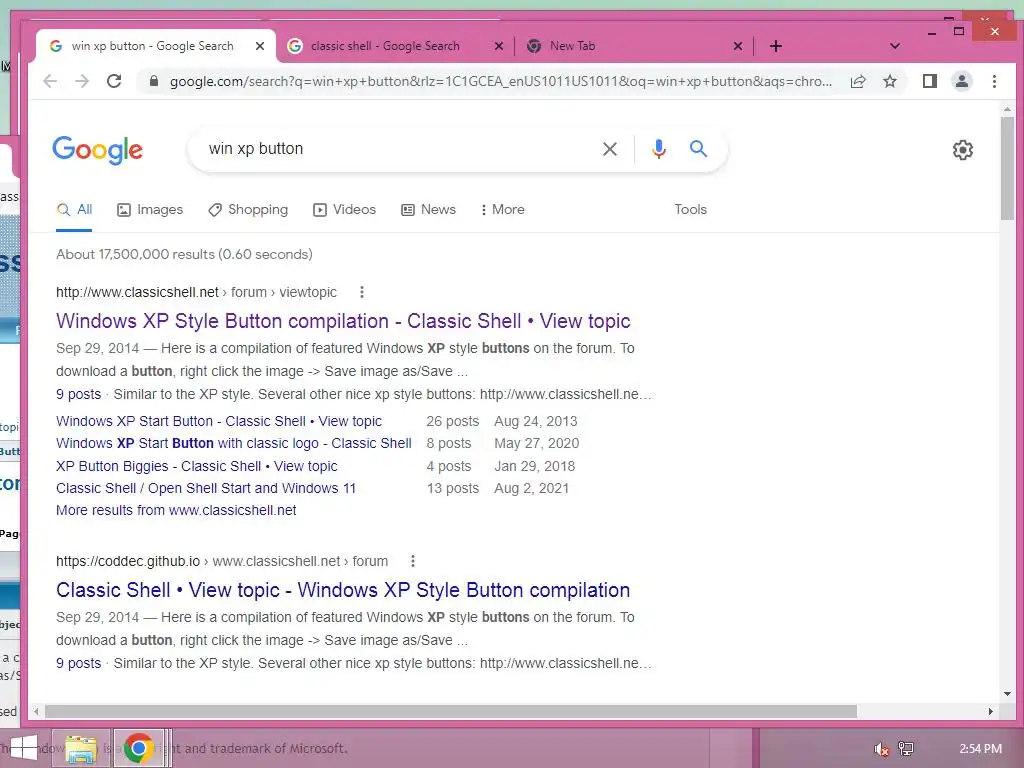Reload the current Google results page
This screenshot has height=768, width=1024.
(114, 81)
